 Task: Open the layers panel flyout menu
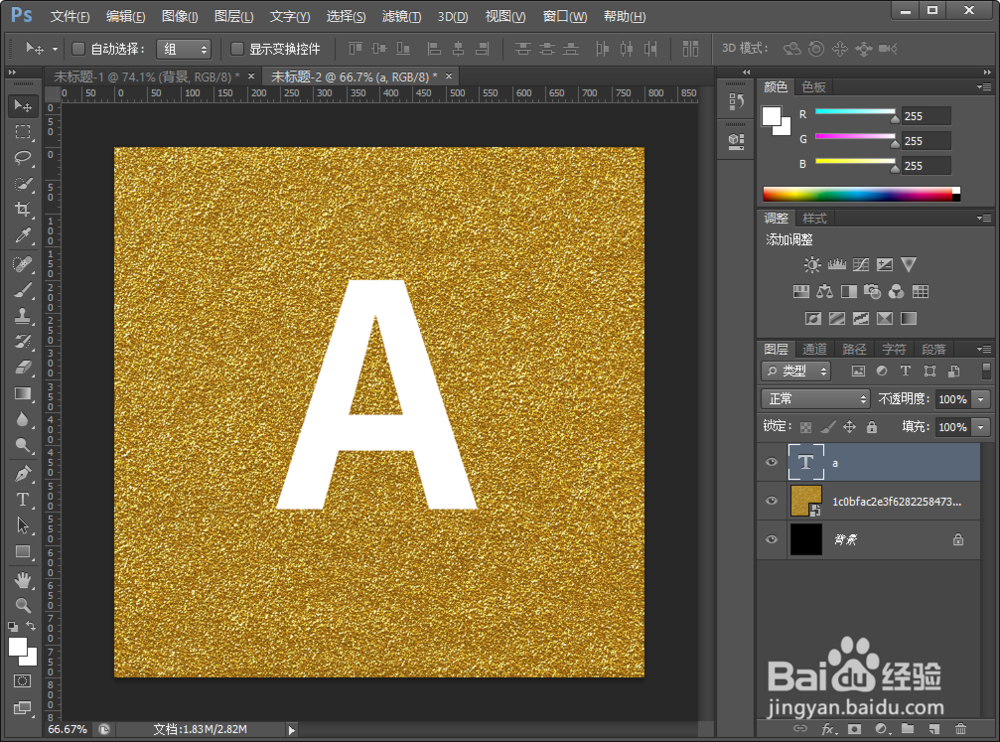click(x=983, y=349)
